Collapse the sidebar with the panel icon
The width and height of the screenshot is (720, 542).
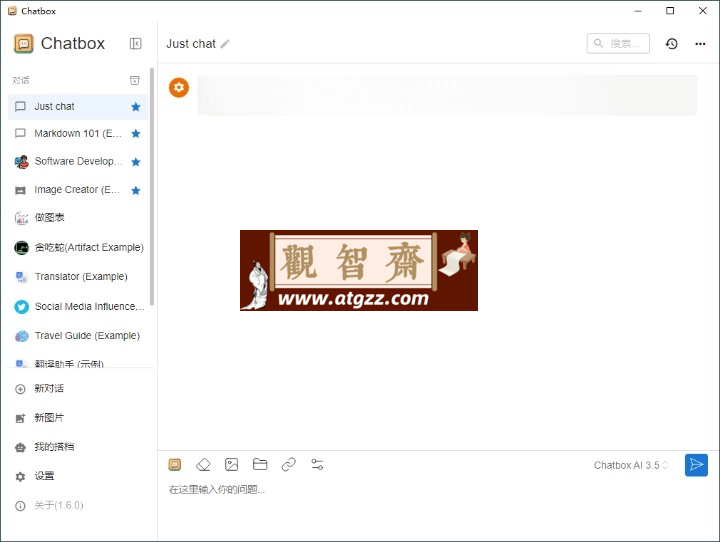tap(135, 44)
